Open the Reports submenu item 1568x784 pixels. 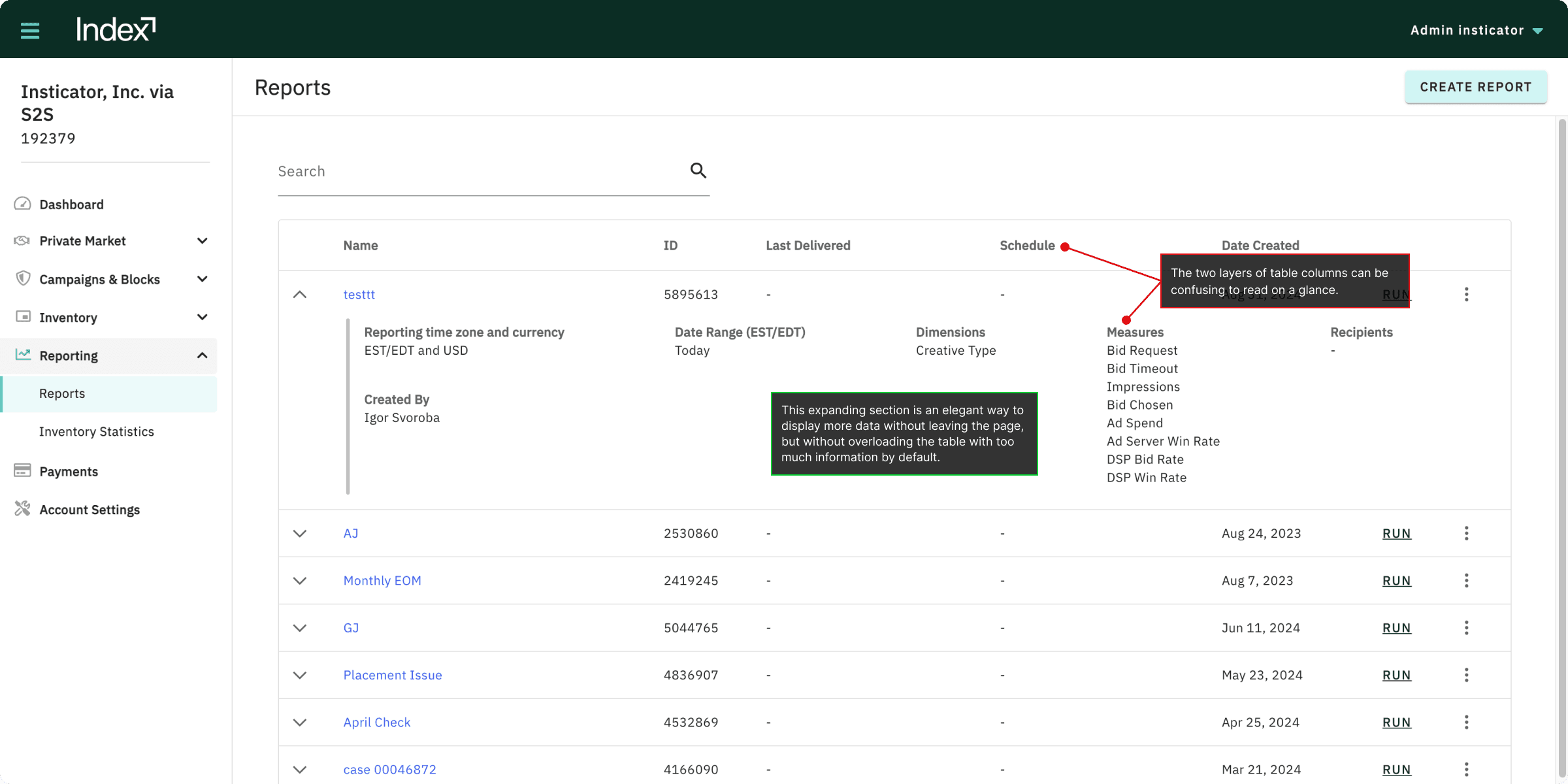tap(108, 393)
